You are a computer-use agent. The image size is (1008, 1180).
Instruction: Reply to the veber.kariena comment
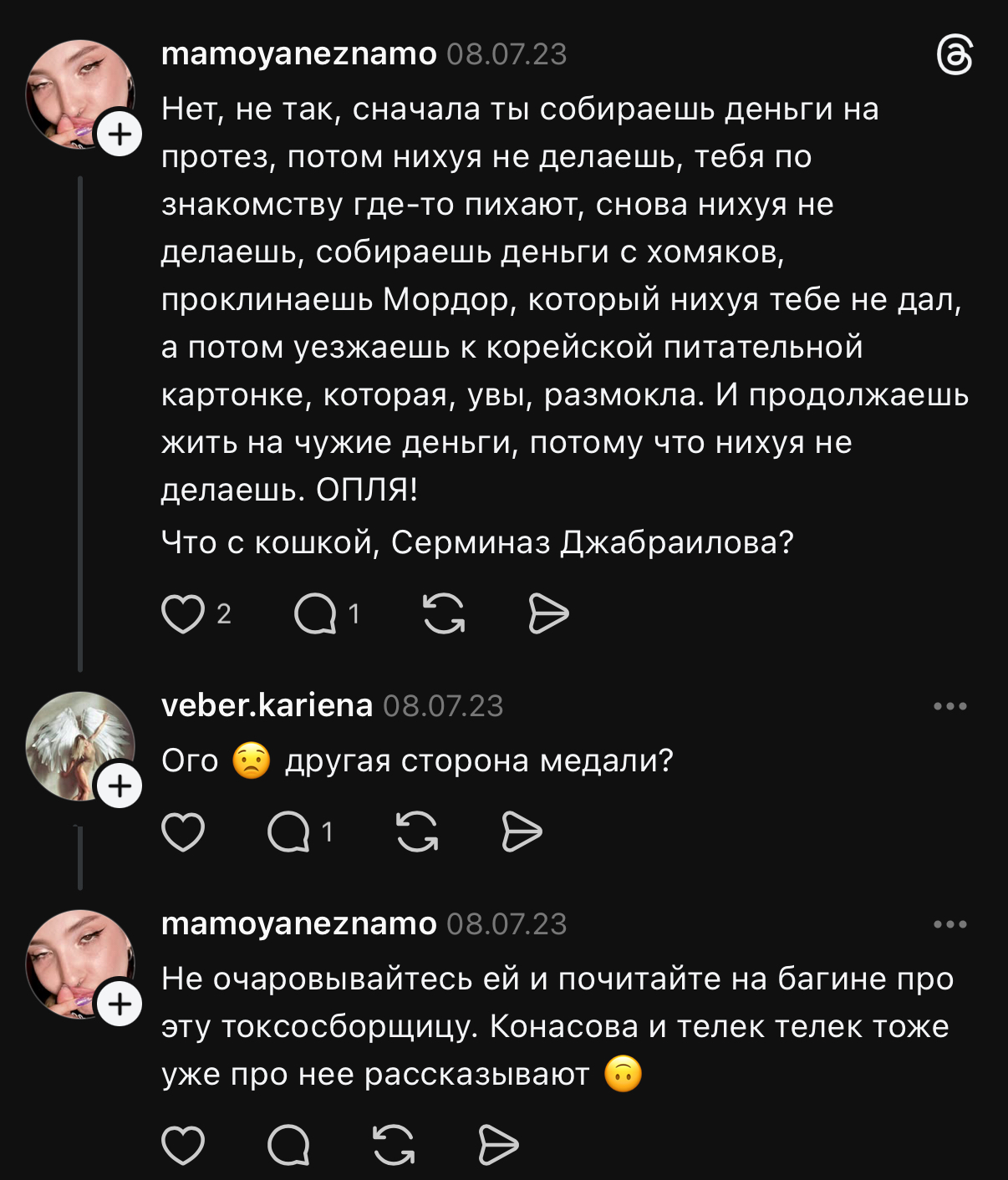tap(289, 832)
